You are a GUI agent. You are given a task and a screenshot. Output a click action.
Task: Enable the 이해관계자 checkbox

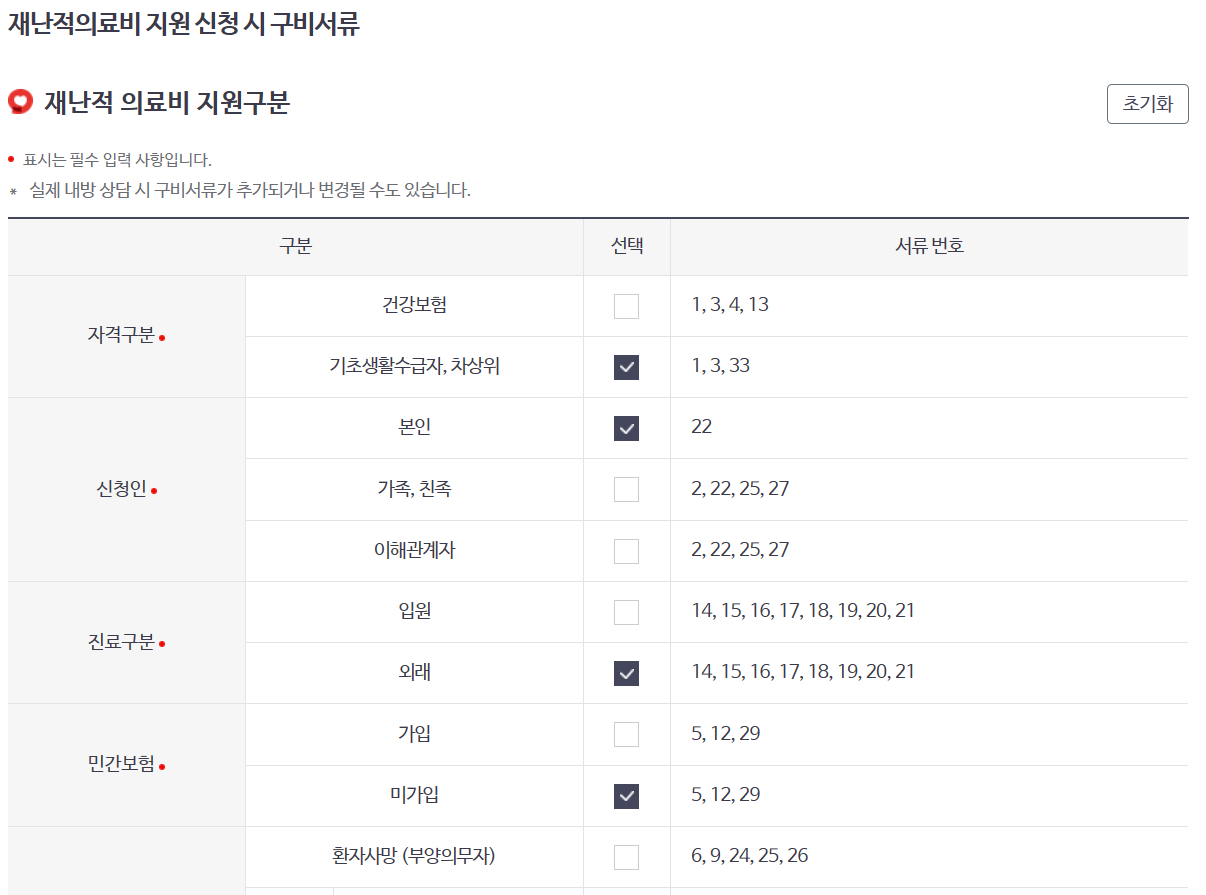click(x=626, y=550)
